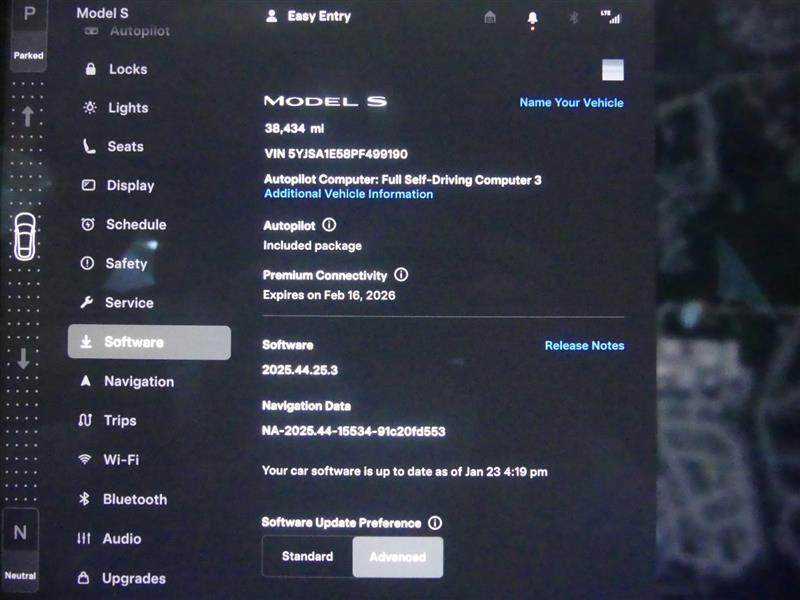Tap the HomeLink garage icon
The image size is (800, 600).
coord(490,17)
